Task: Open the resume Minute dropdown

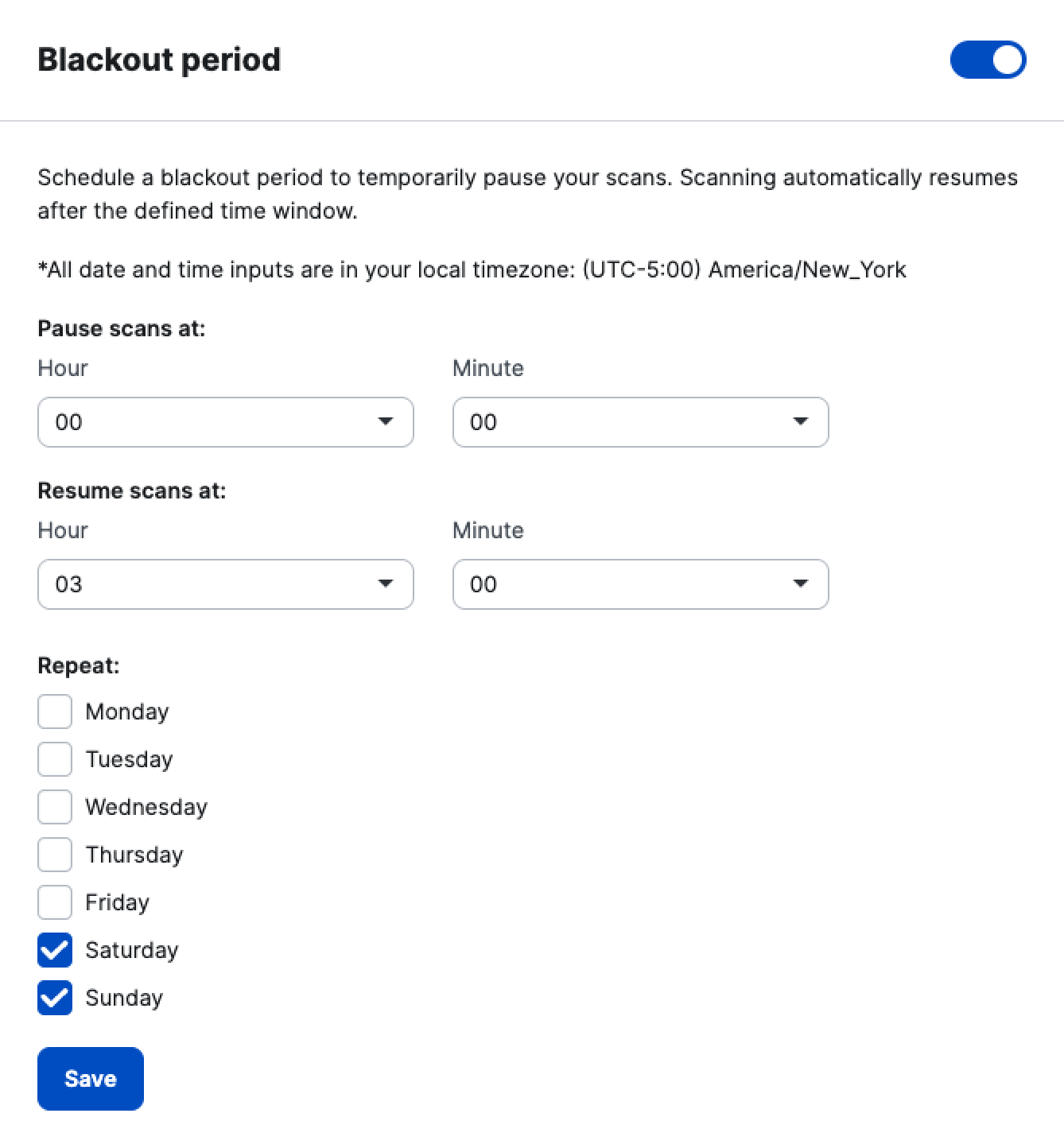Action: (x=640, y=584)
